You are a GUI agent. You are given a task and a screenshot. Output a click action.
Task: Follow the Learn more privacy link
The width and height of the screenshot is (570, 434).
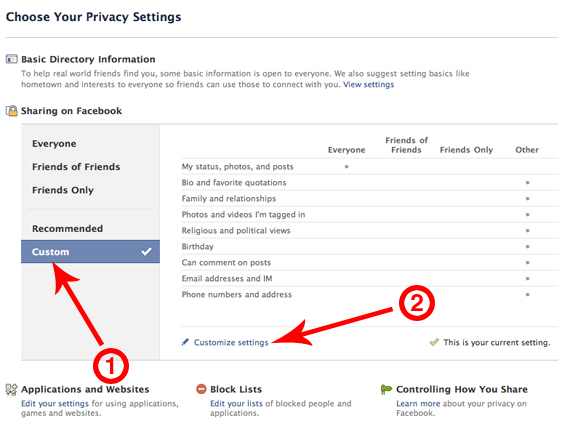tap(418, 403)
